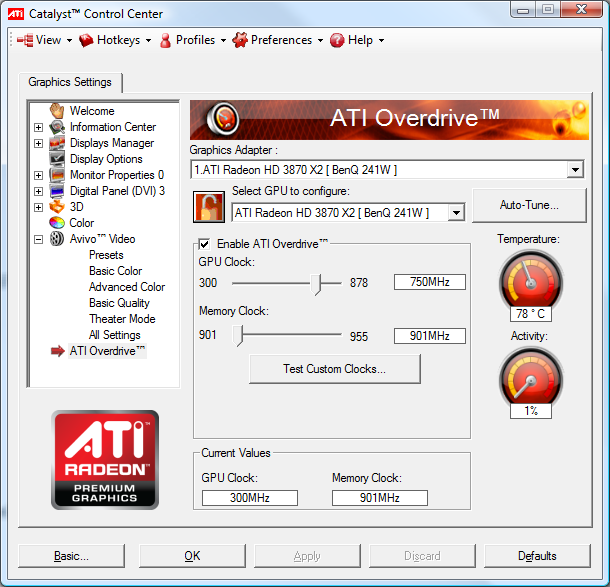Select Basic Color in the tree
The height and width of the screenshot is (587, 610).
point(116,271)
